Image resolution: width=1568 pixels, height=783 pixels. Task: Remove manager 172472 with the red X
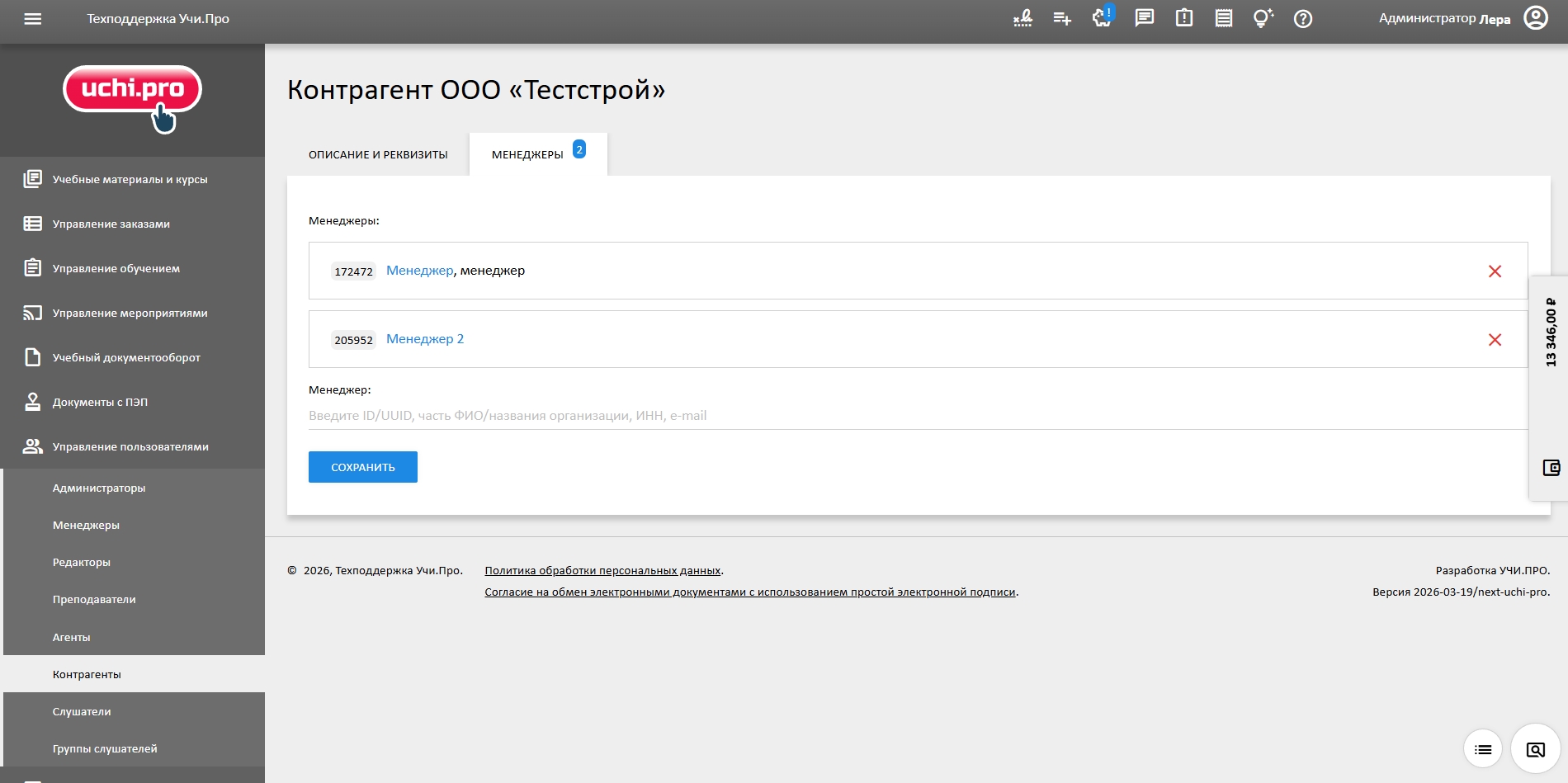click(x=1495, y=271)
